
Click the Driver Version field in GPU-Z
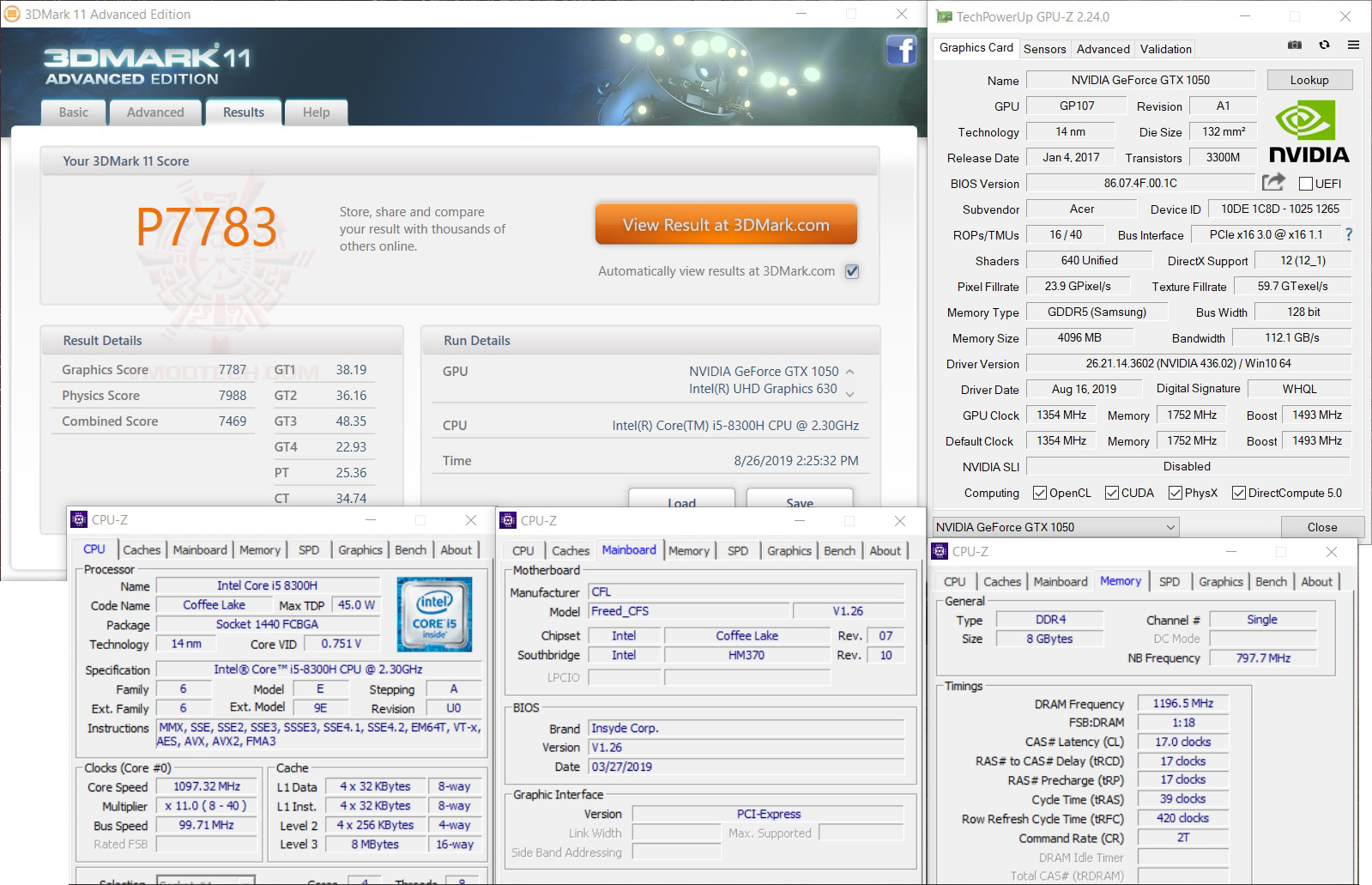point(1188,363)
